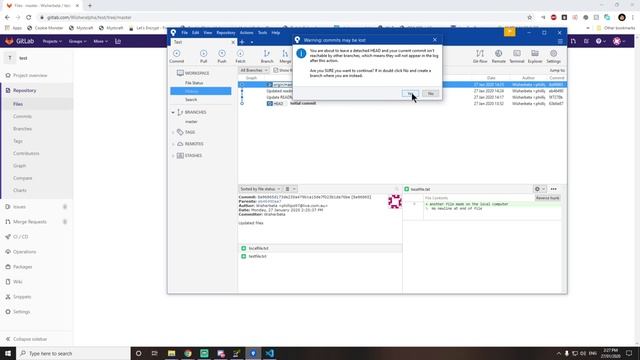Image resolution: width=640 pixels, height=360 pixels.
Task: Select the master branch in sidebar
Action: tap(191, 122)
